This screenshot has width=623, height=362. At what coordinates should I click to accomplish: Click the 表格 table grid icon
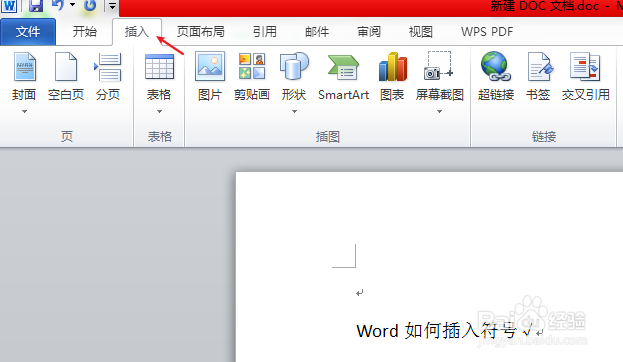(x=159, y=67)
